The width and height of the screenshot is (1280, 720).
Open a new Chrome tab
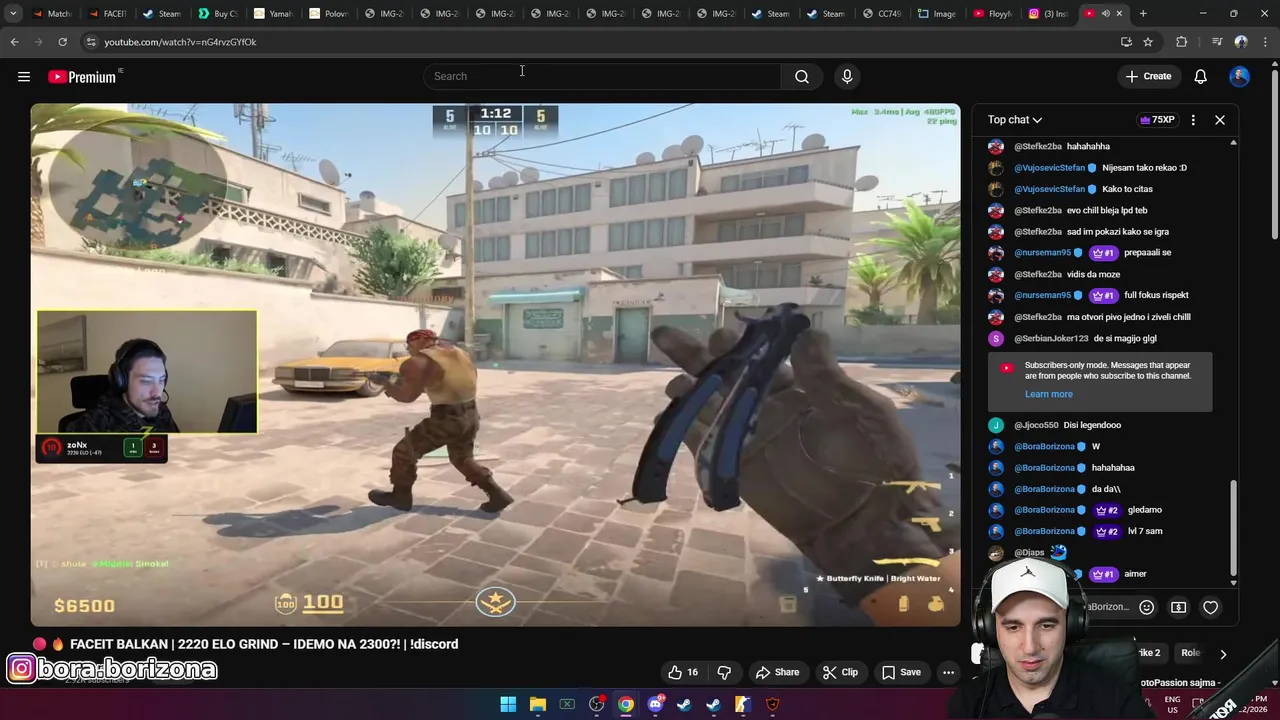1143,13
